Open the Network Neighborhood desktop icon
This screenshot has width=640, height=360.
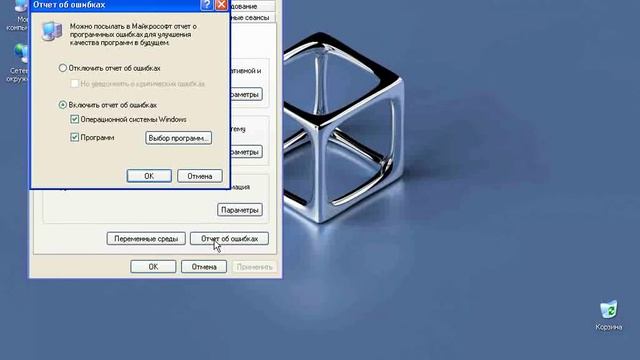point(18,63)
